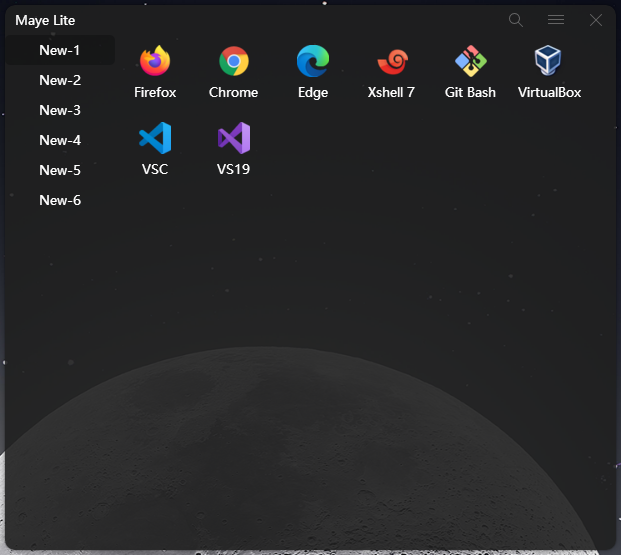Open the VS19 Visual Studio icon

click(234, 138)
